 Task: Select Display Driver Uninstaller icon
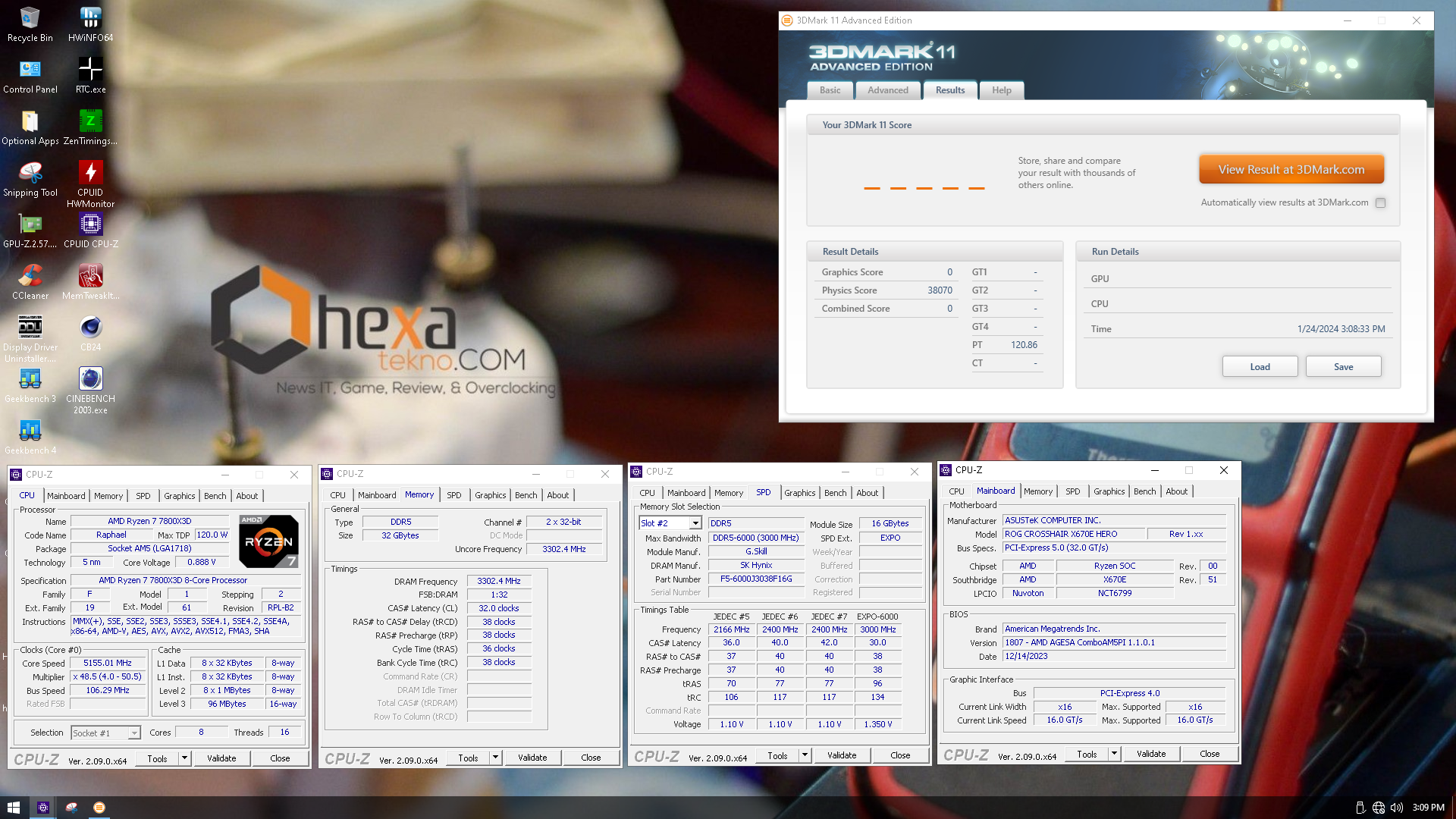(30, 339)
